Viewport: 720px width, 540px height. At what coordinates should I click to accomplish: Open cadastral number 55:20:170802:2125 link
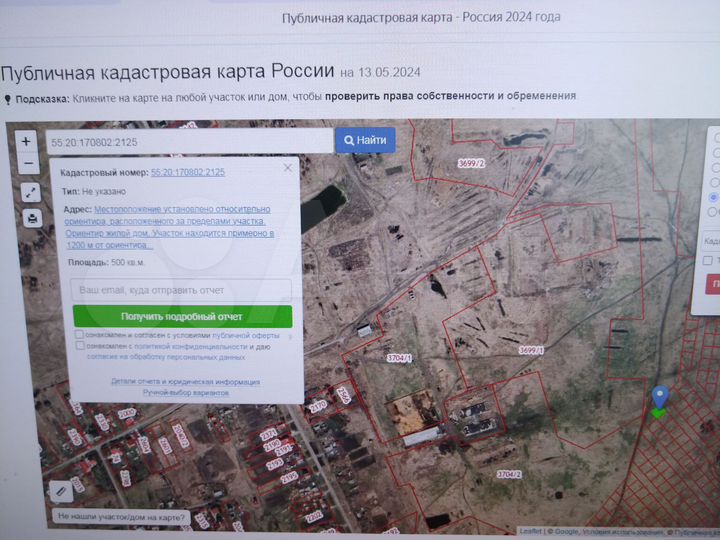pyautogui.click(x=187, y=172)
